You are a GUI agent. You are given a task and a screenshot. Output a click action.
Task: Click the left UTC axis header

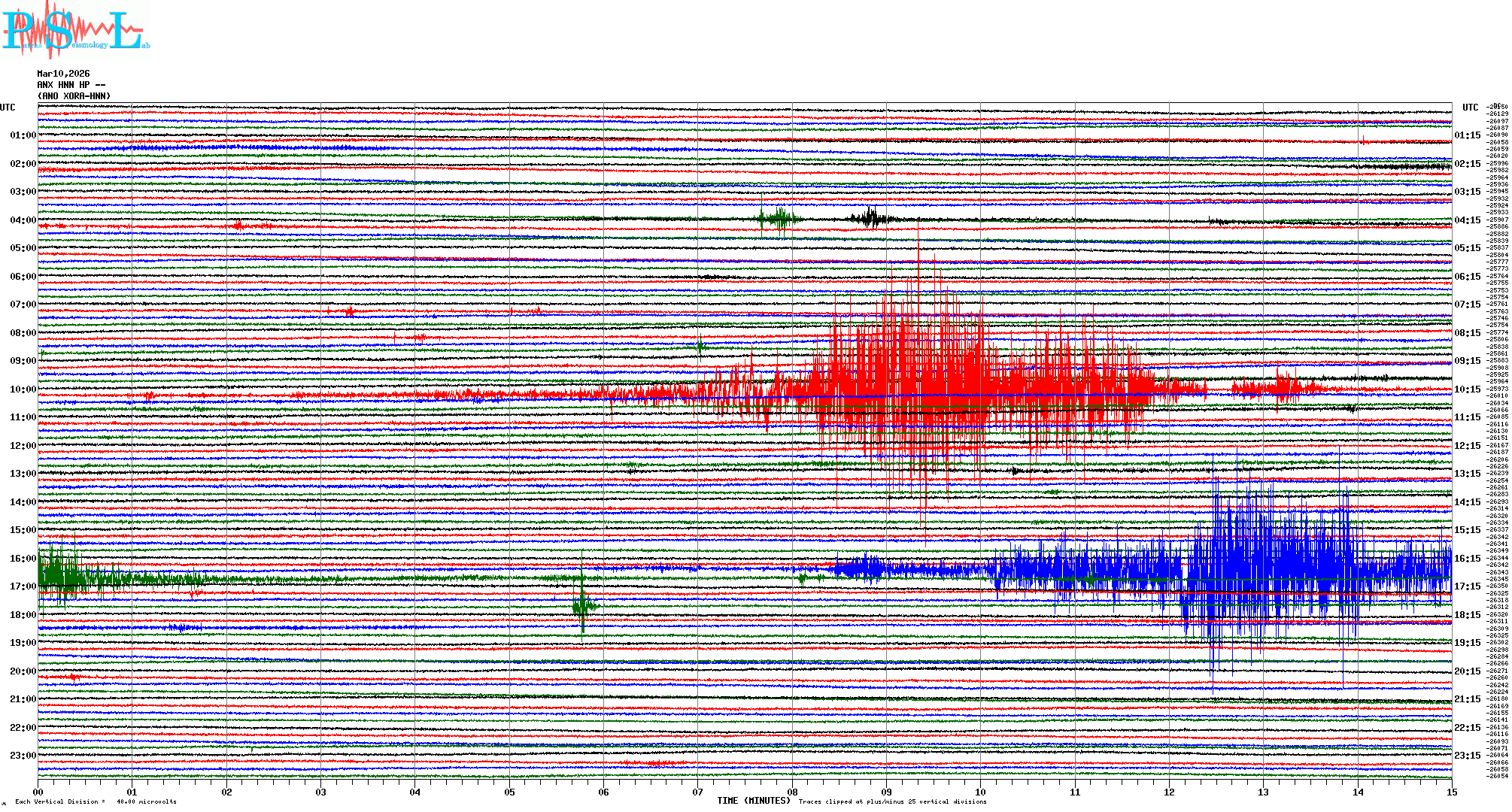8,108
